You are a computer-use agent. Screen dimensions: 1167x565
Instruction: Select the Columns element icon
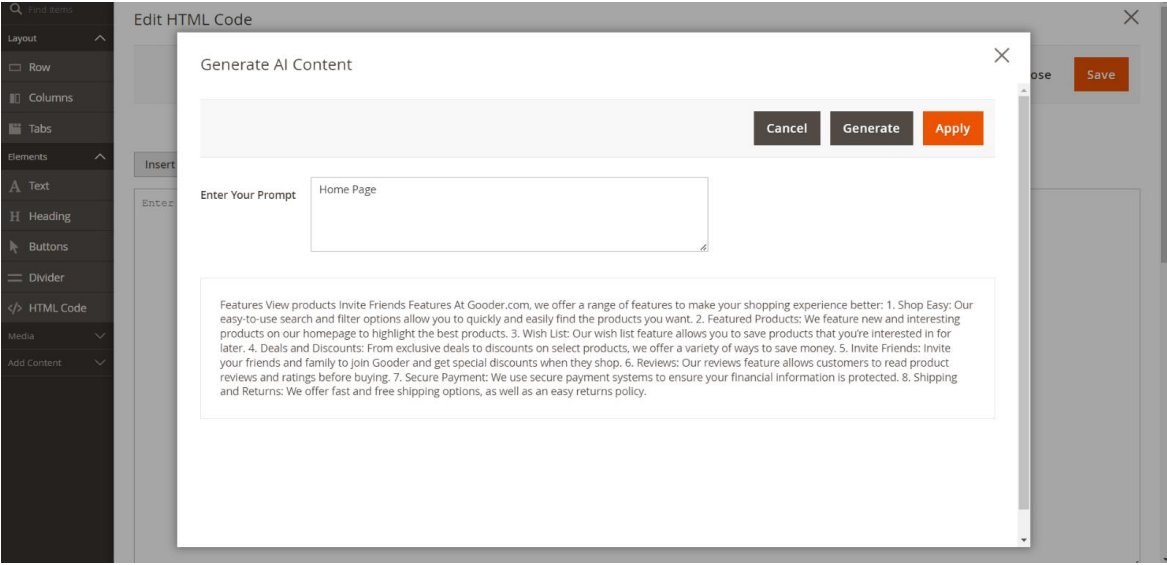15,98
